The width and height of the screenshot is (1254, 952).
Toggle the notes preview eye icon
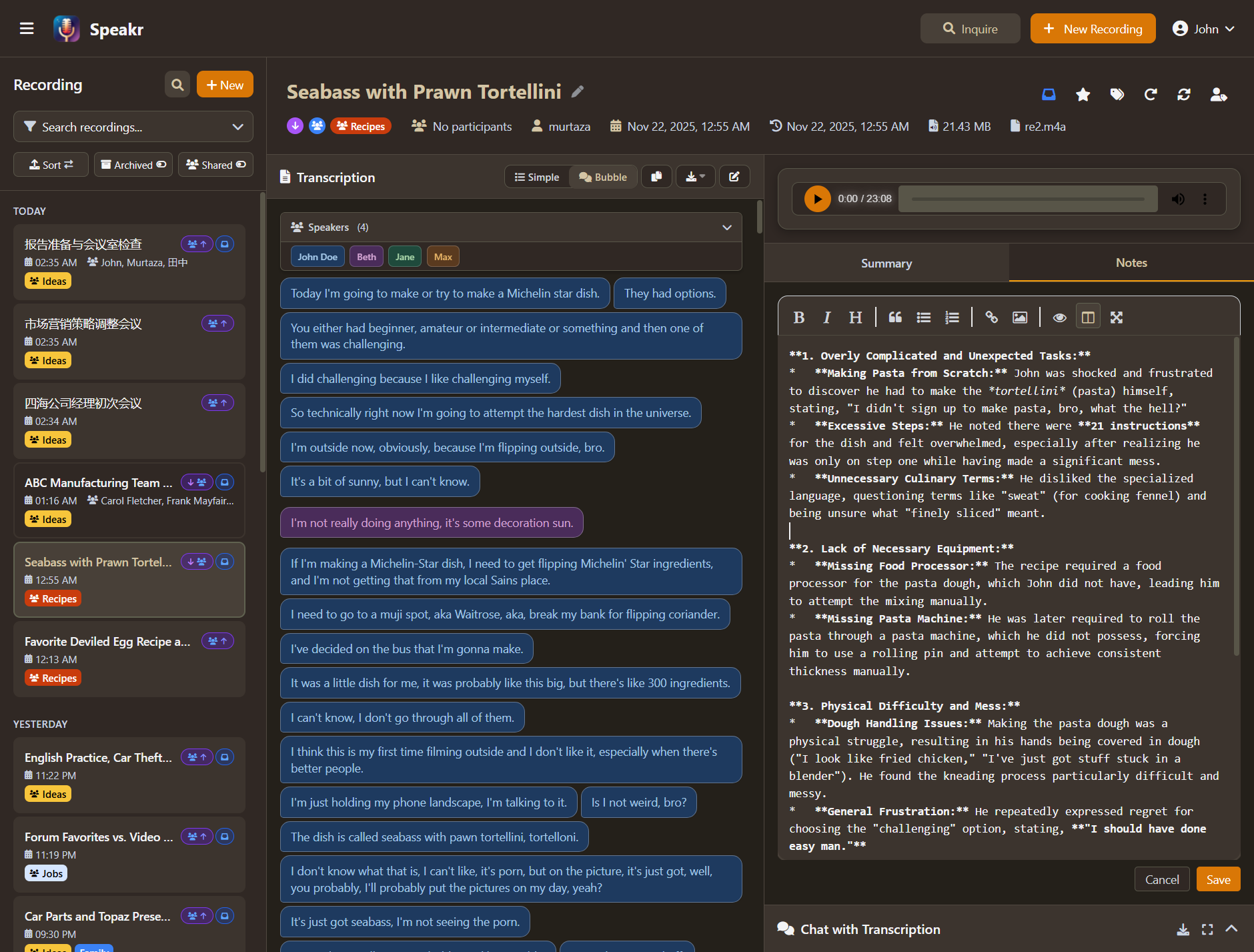(1059, 317)
